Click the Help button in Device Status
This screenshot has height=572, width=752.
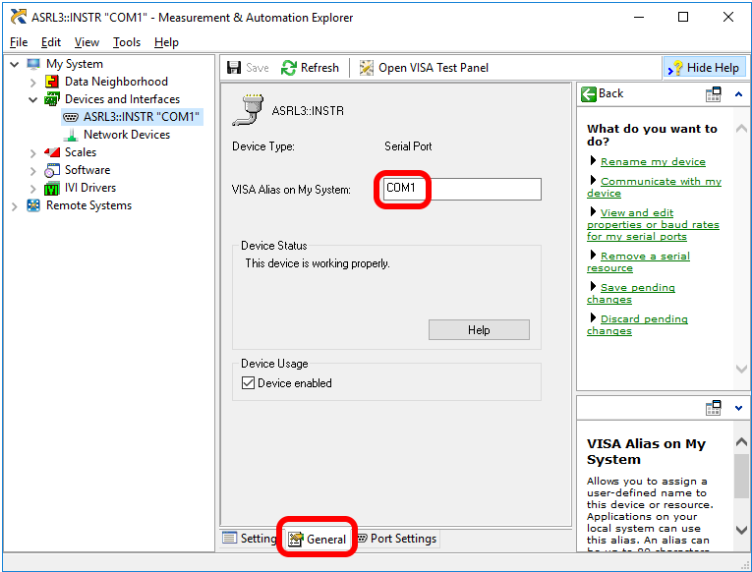point(478,330)
